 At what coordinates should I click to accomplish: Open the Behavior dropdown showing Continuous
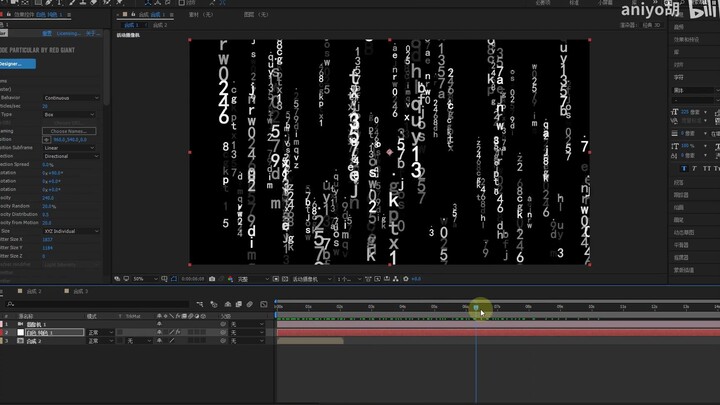[71, 98]
